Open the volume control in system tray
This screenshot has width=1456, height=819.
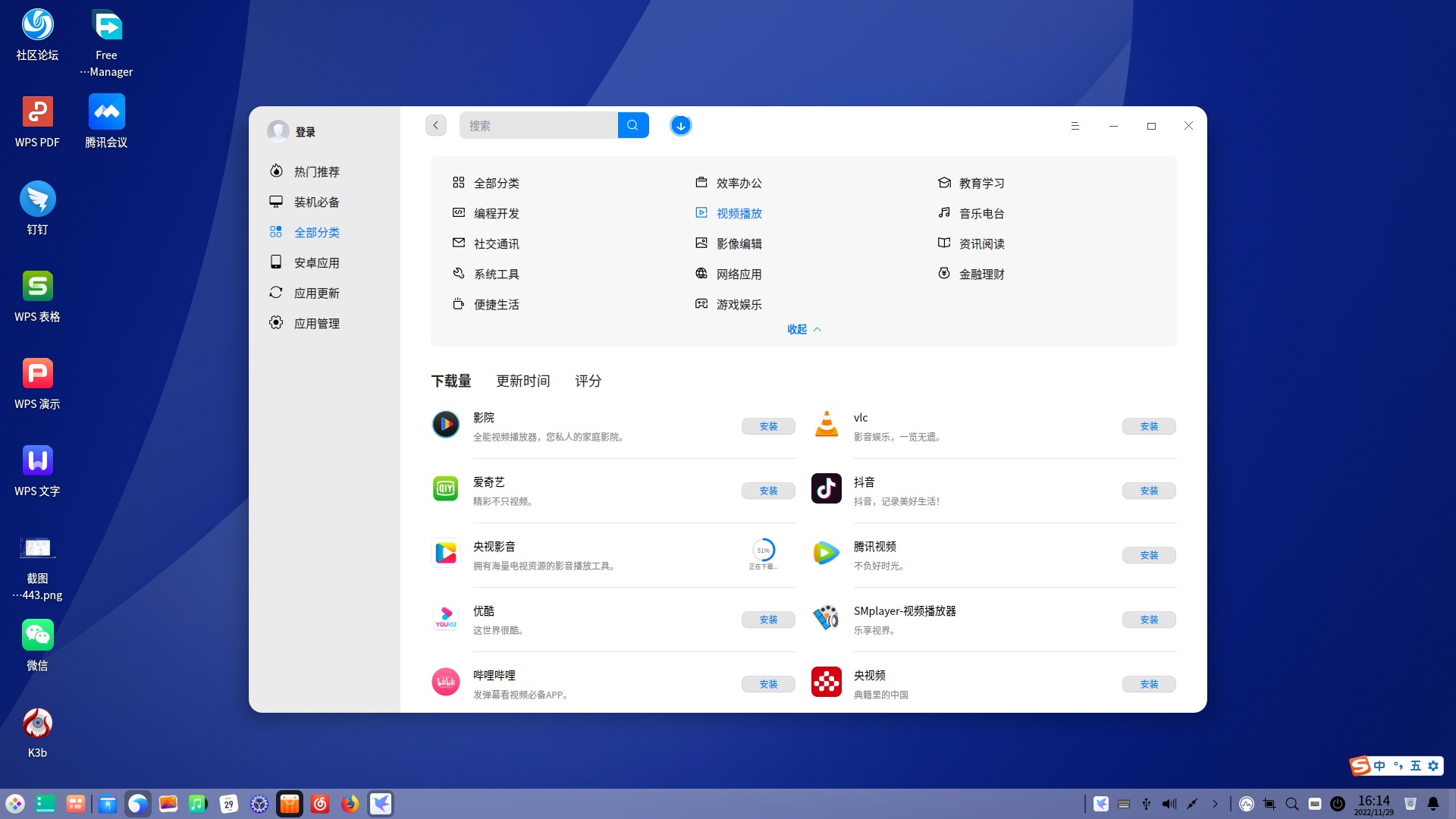click(1169, 804)
